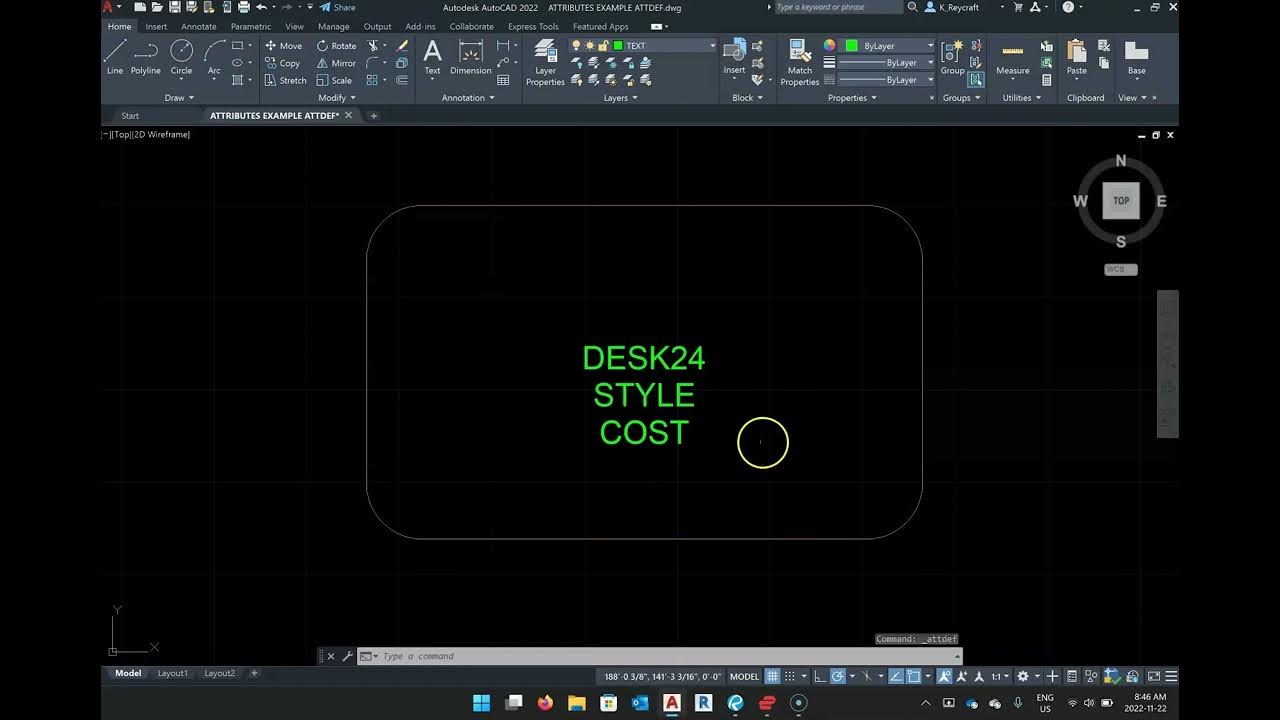This screenshot has width=1280, height=720.
Task: Select the Erase tool icon
Action: (x=402, y=46)
